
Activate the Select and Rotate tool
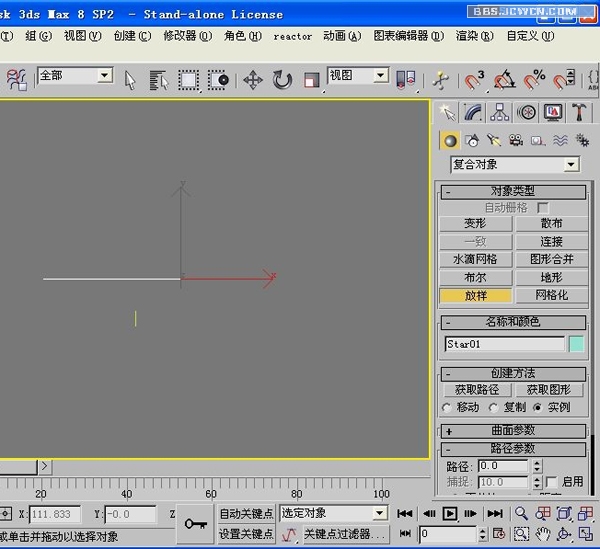pyautogui.click(x=282, y=81)
